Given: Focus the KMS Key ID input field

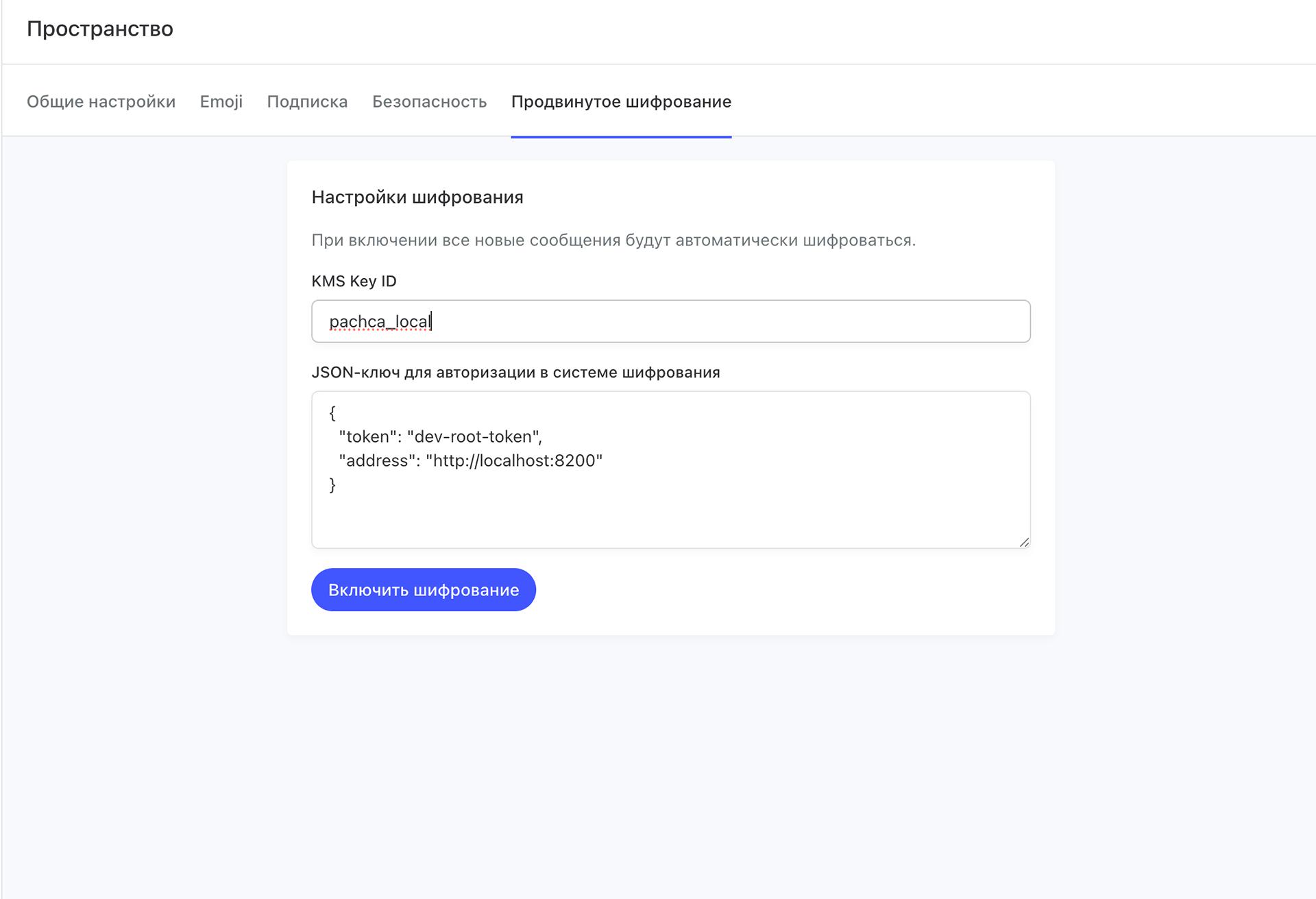Looking at the screenshot, I should 670,321.
